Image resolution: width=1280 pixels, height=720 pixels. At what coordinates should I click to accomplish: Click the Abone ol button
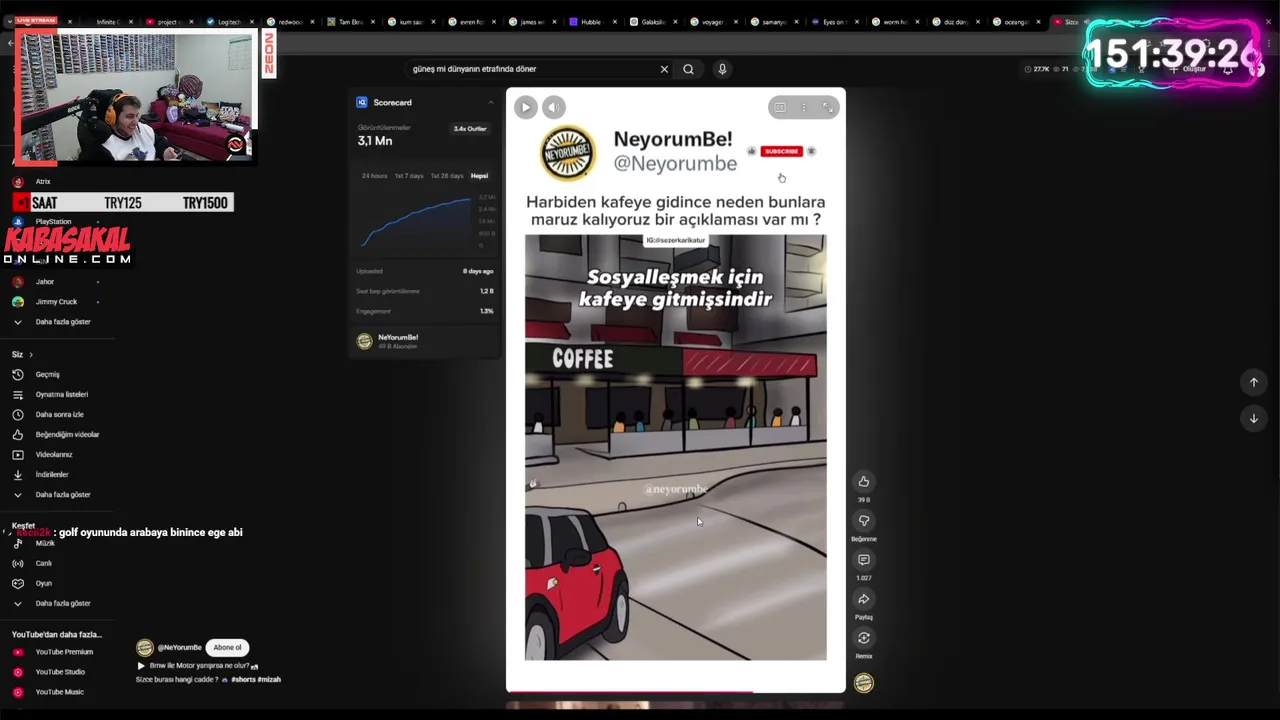click(227, 647)
